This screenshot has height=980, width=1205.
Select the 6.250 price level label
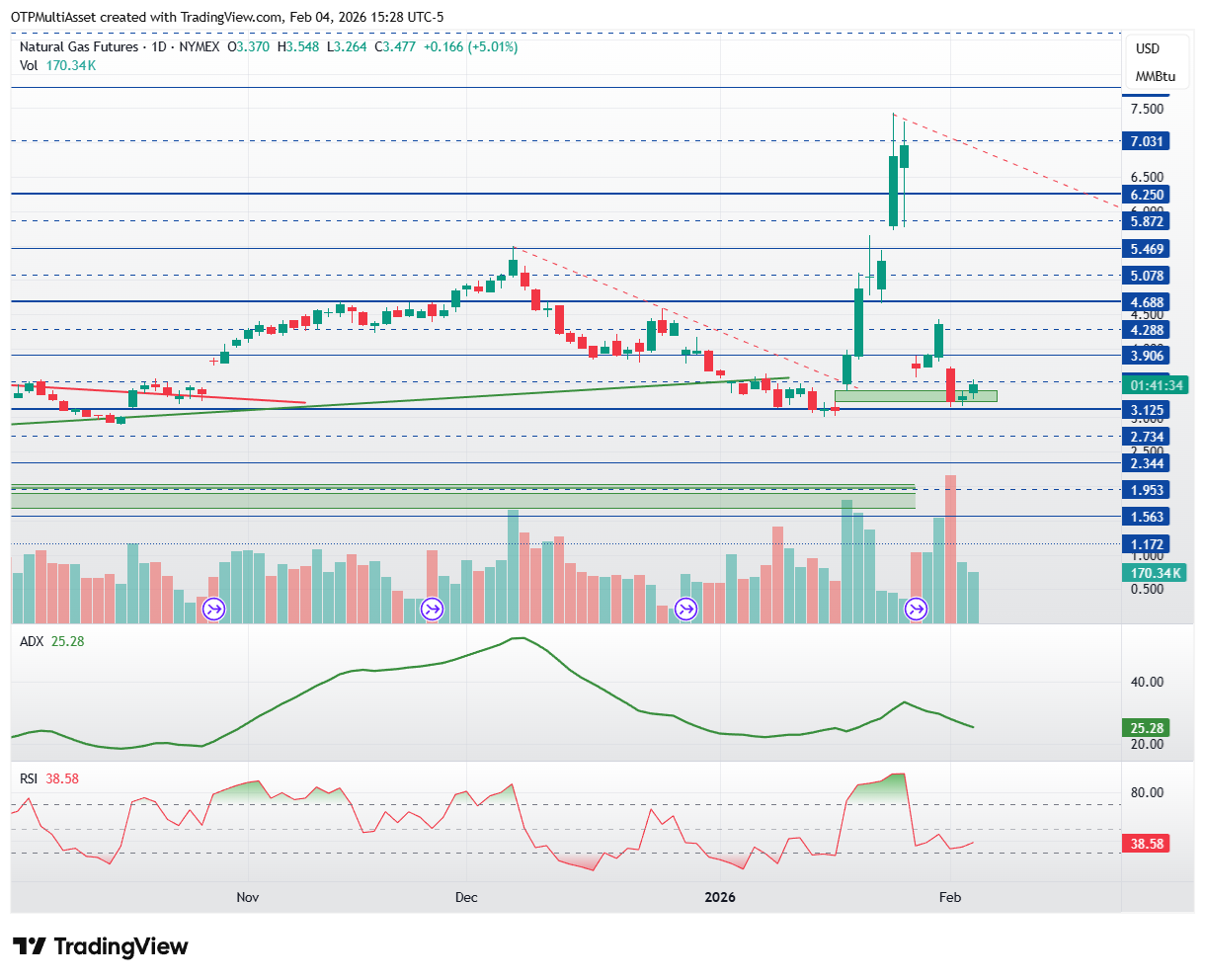click(x=1147, y=195)
